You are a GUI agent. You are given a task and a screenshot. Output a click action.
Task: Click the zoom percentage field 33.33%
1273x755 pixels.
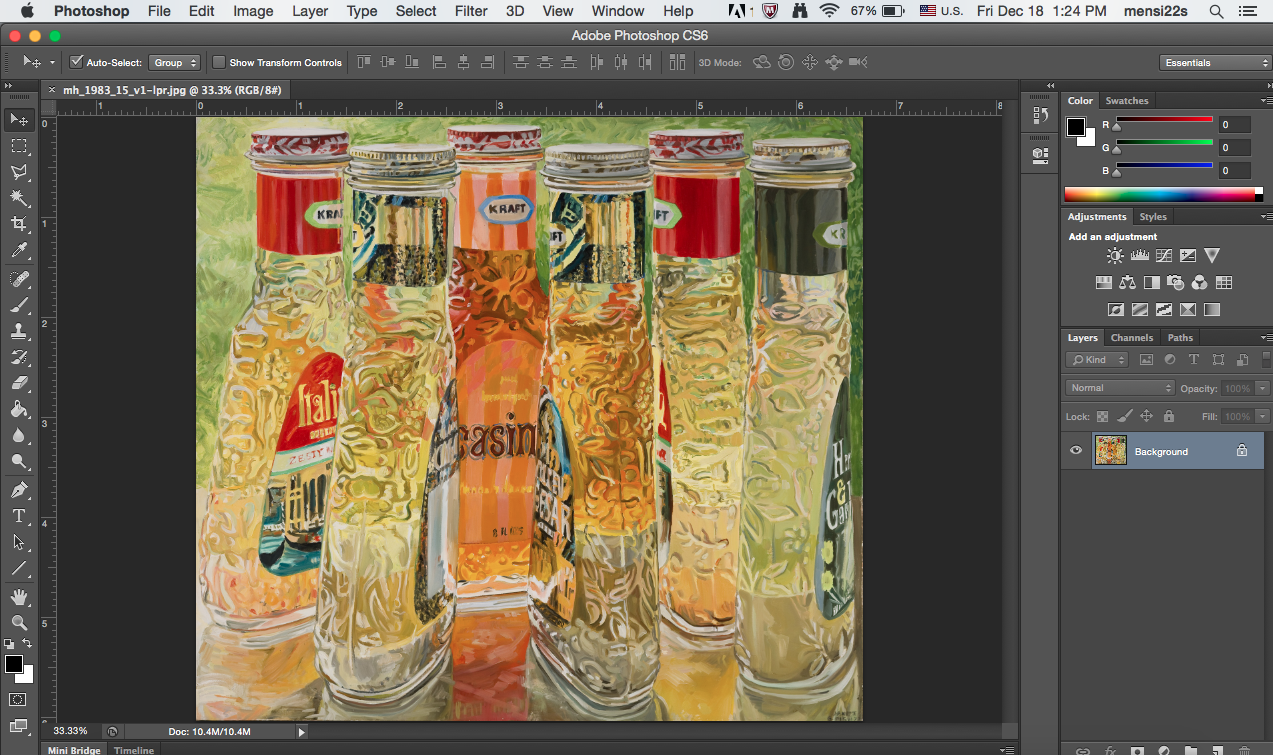(x=70, y=731)
